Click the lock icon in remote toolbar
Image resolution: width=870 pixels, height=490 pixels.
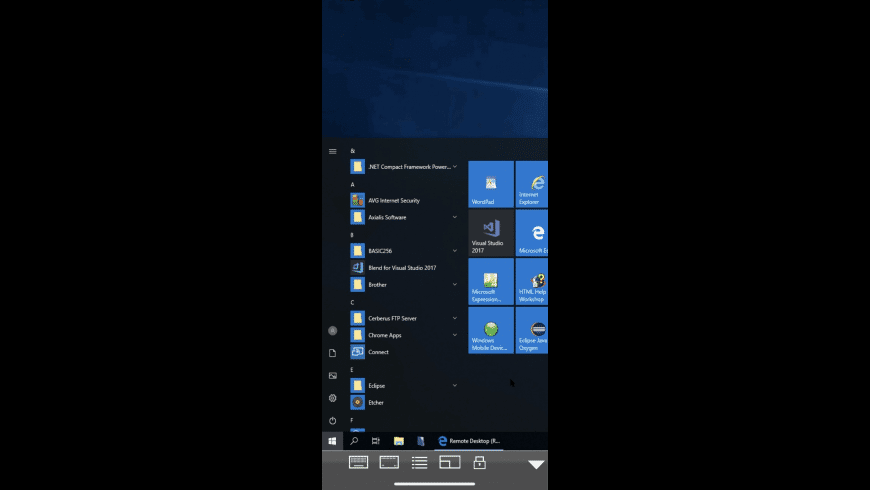tap(479, 462)
